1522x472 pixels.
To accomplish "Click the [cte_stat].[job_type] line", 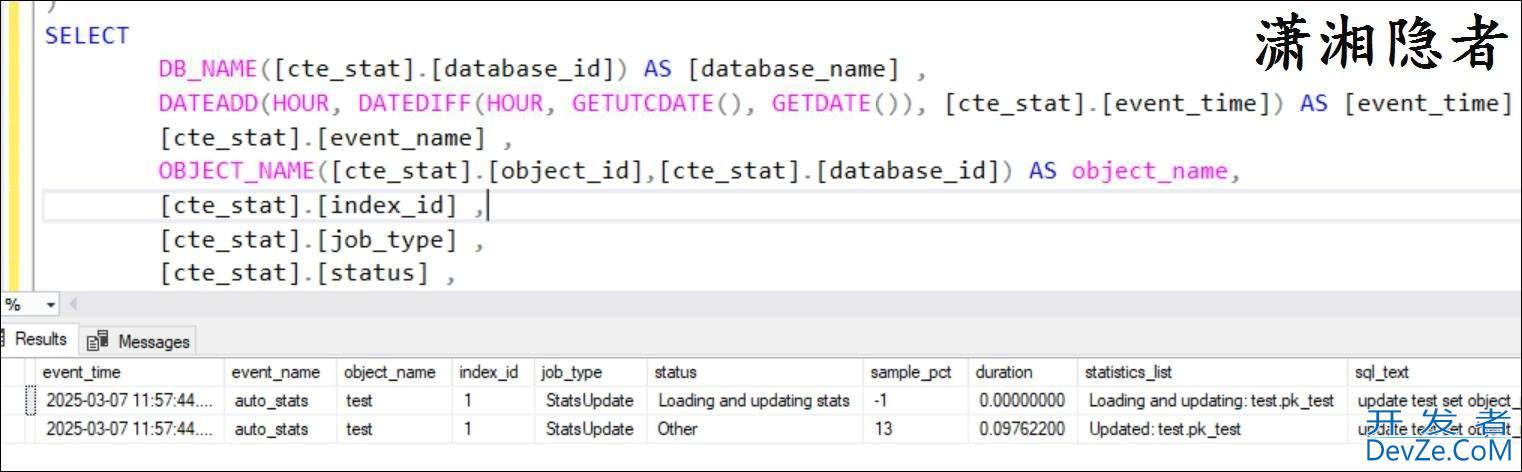I will (x=321, y=240).
